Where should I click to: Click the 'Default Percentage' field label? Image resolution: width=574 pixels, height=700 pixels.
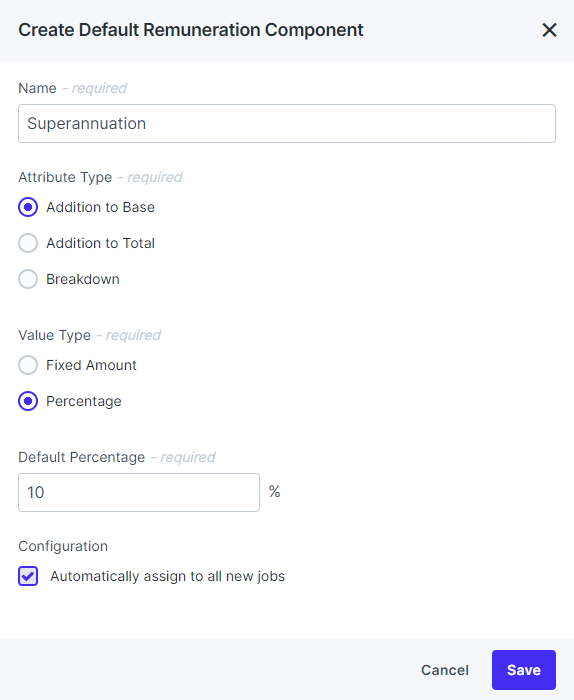[x=82, y=457]
